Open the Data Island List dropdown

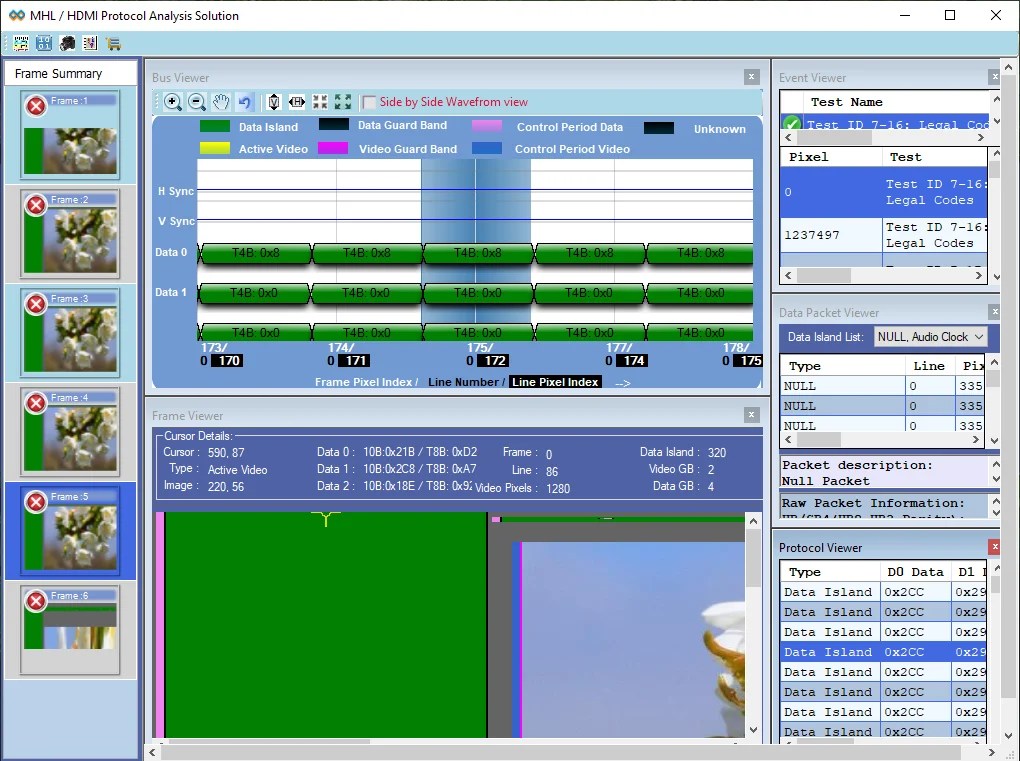(977, 337)
